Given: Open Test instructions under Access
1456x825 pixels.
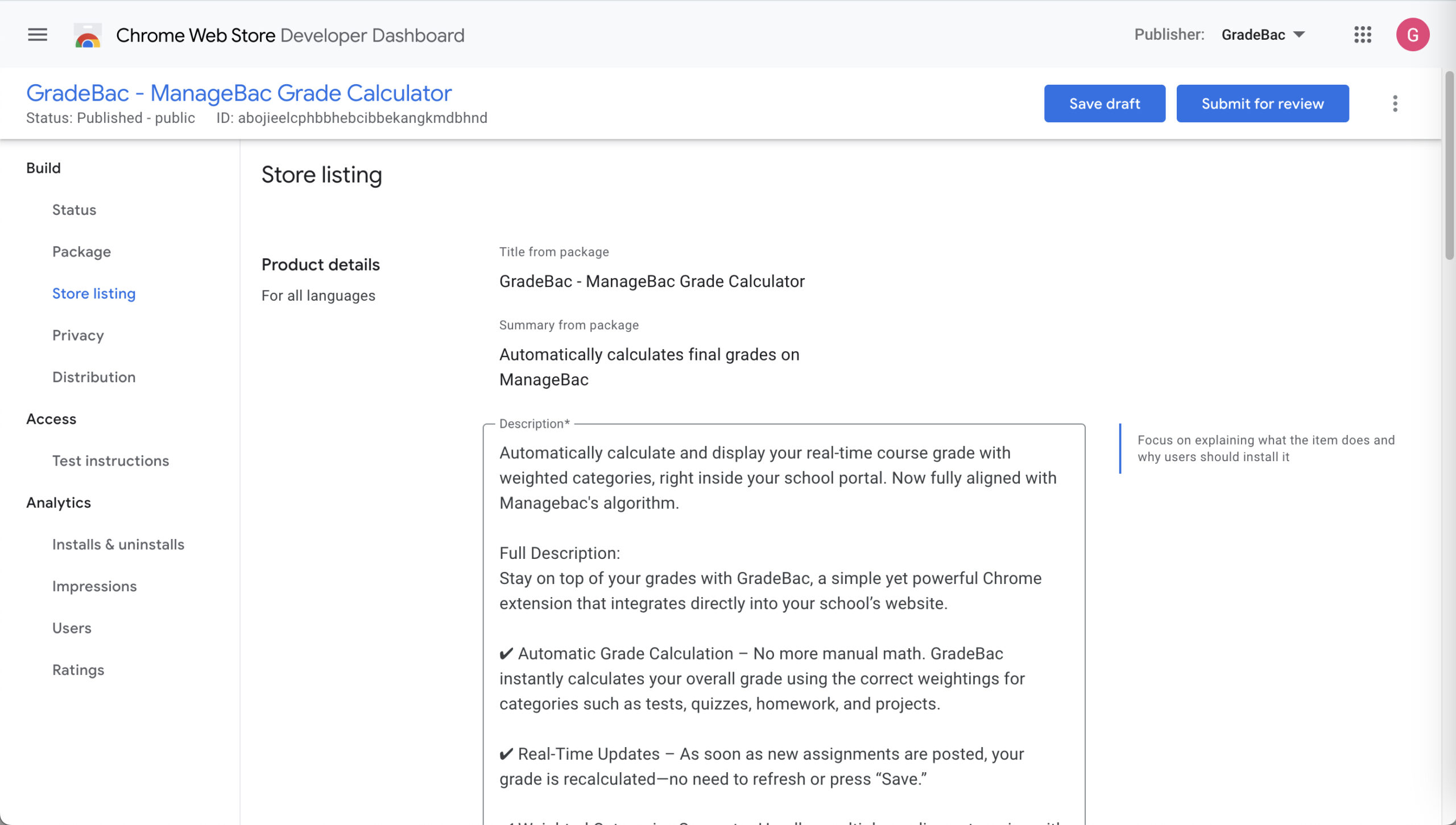Looking at the screenshot, I should pos(110,461).
